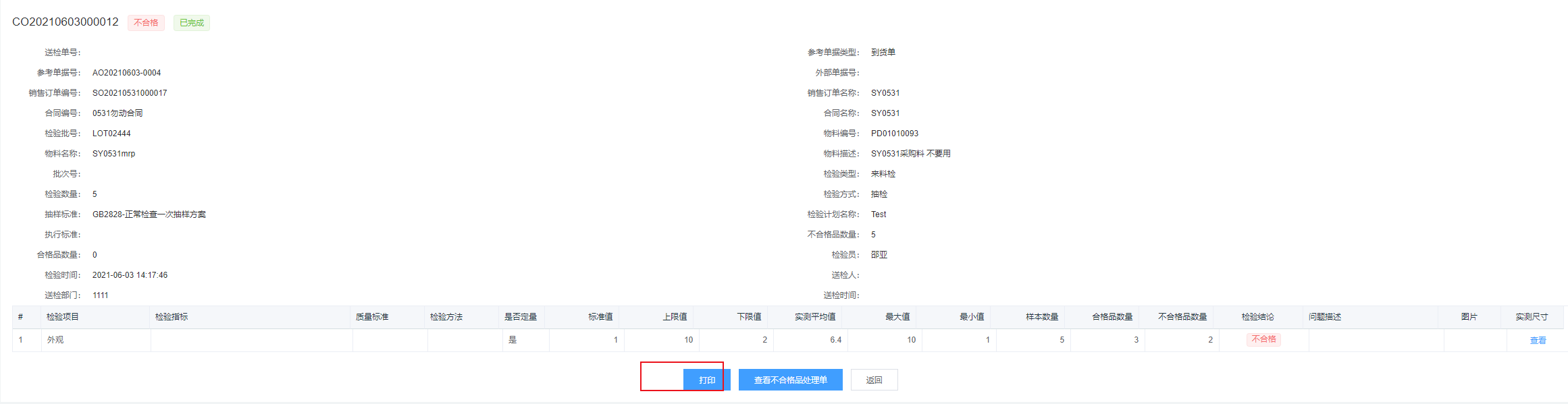Click the red 不合格 tag beside document number

146,23
